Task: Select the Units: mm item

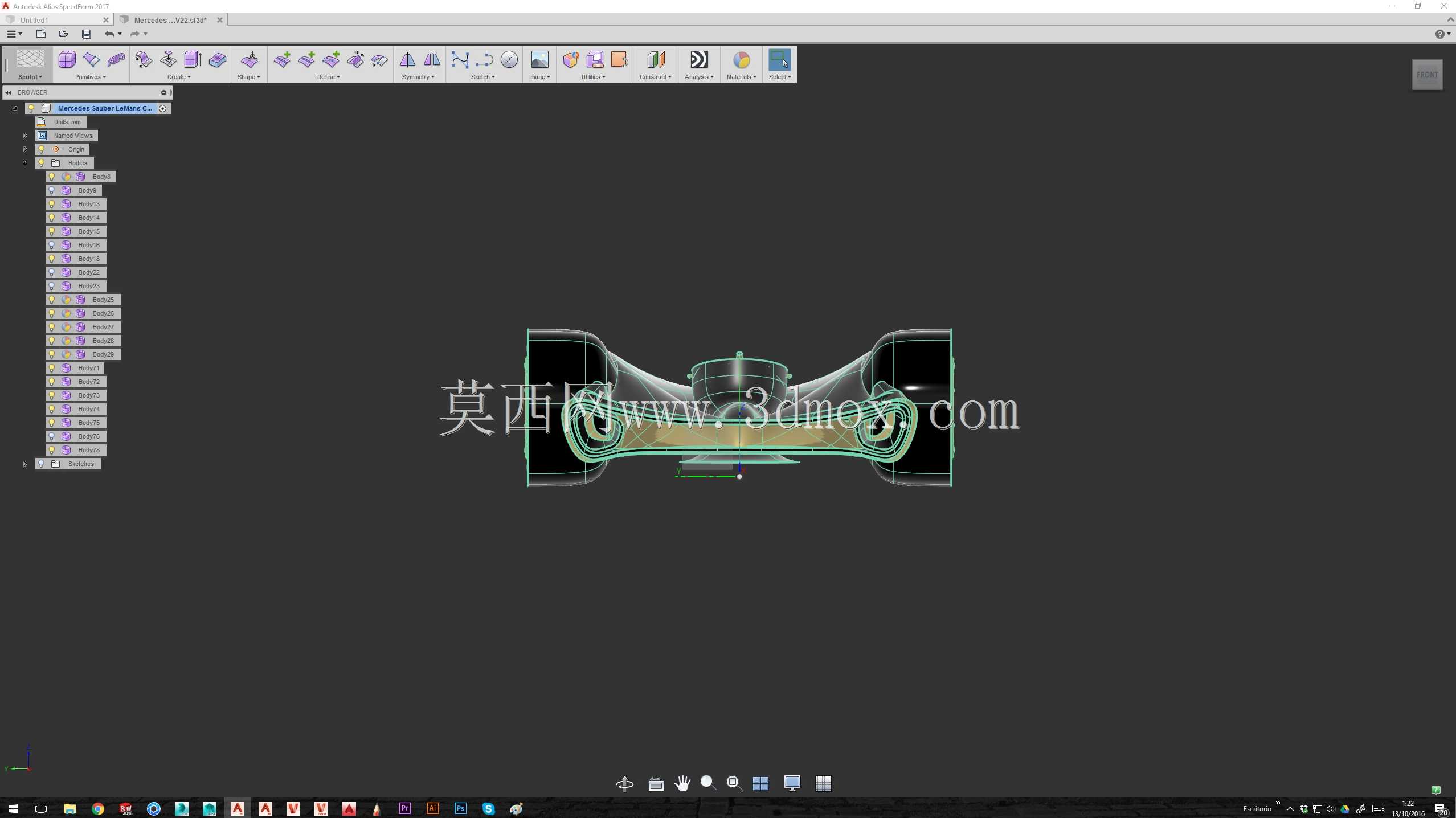Action: pyautogui.click(x=61, y=122)
